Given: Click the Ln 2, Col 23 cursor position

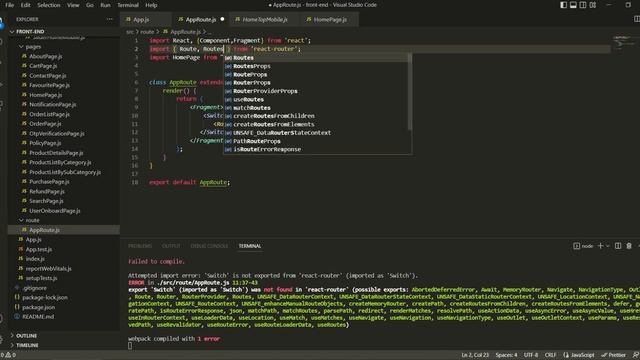Looking at the screenshot, I should coord(475,355).
